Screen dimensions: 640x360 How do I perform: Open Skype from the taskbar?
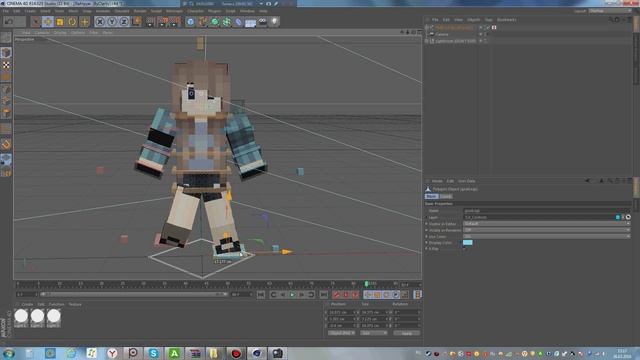[x=153, y=353]
